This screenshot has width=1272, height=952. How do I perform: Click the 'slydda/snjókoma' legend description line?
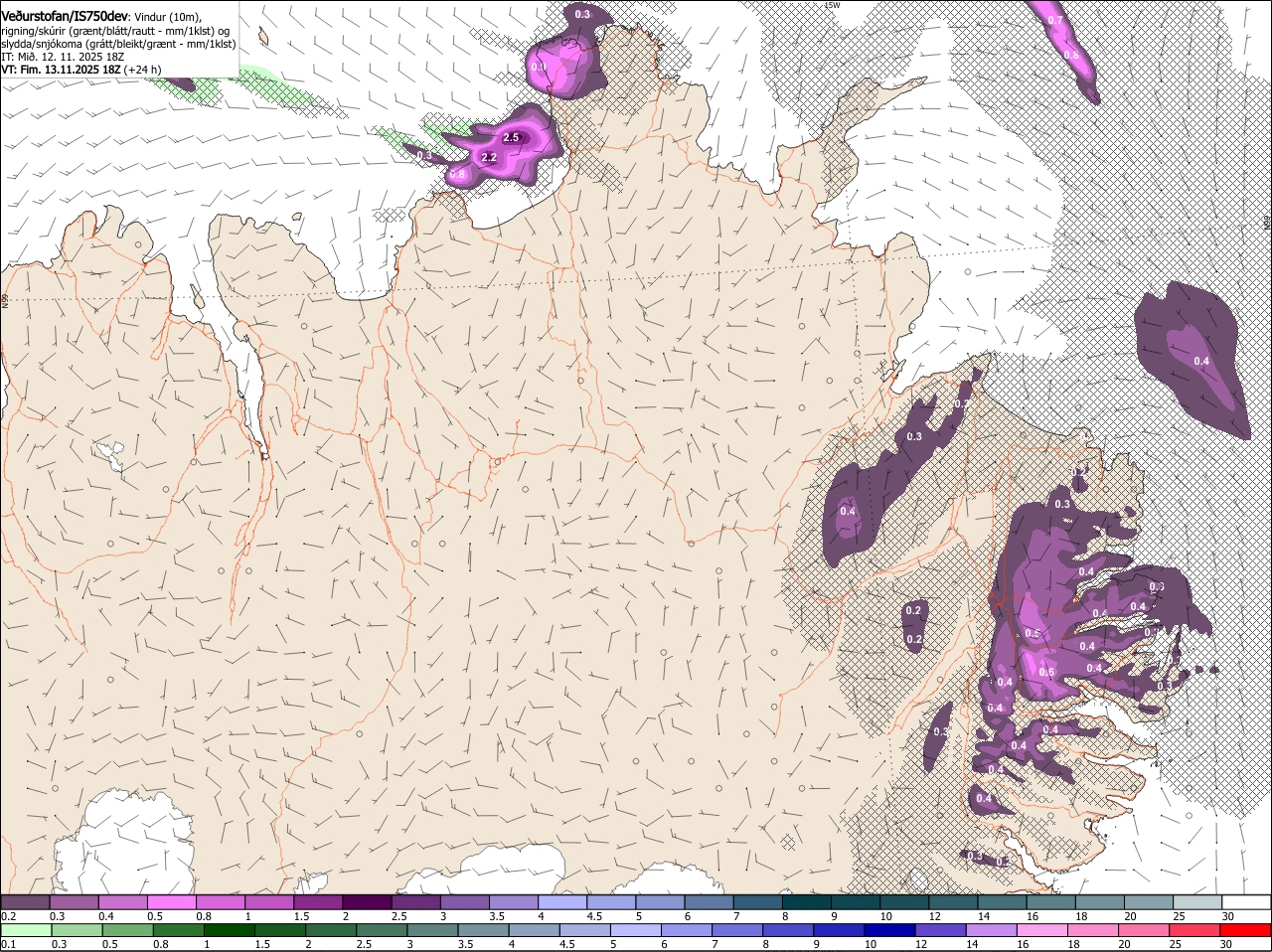click(x=118, y=44)
